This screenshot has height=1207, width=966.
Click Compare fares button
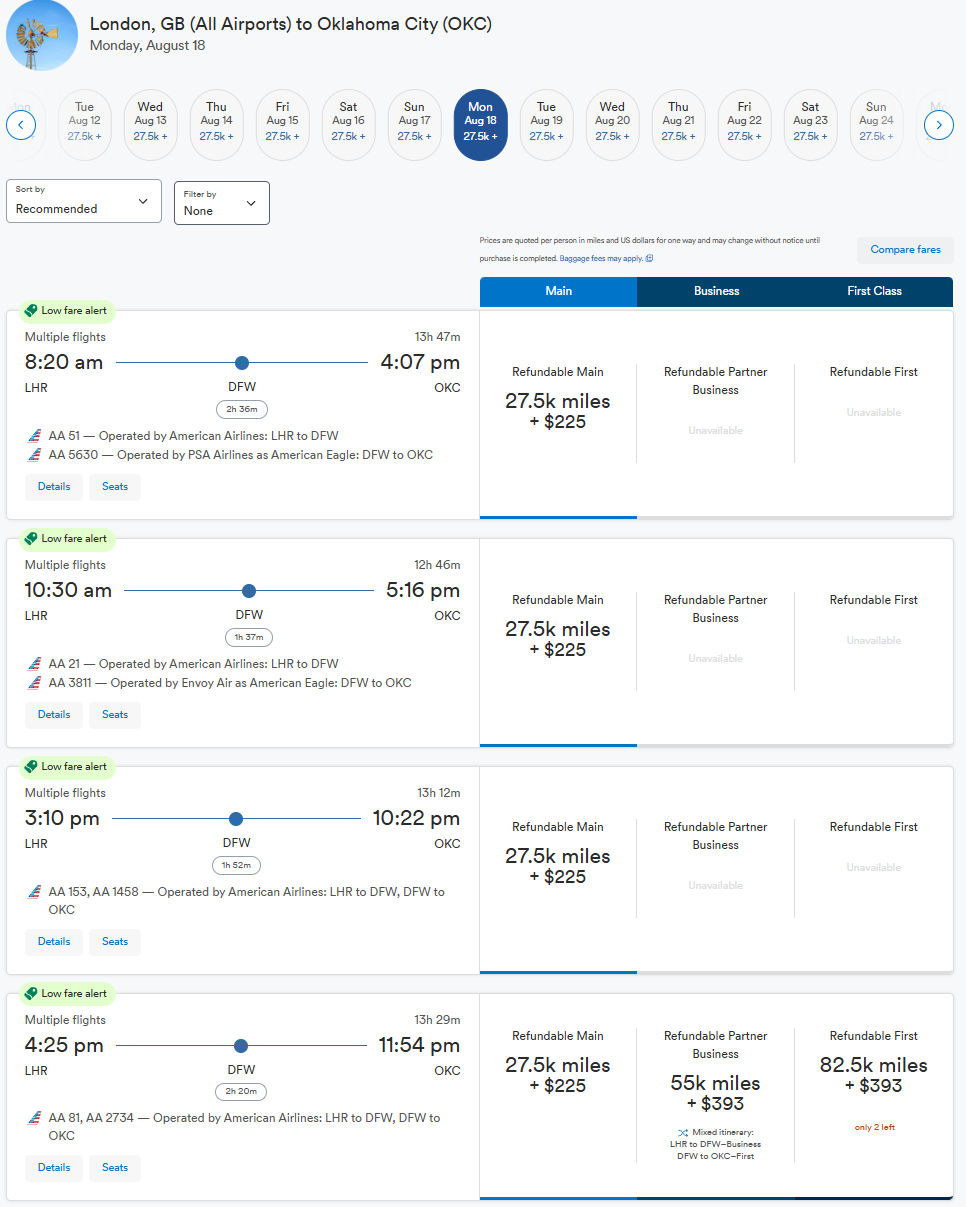click(905, 250)
